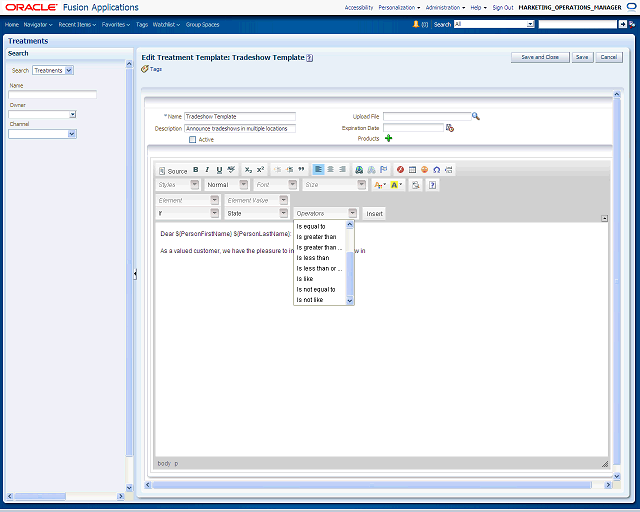The width and height of the screenshot is (640, 512).
Task: Decrease indent of paragraph
Action: pos(278,170)
